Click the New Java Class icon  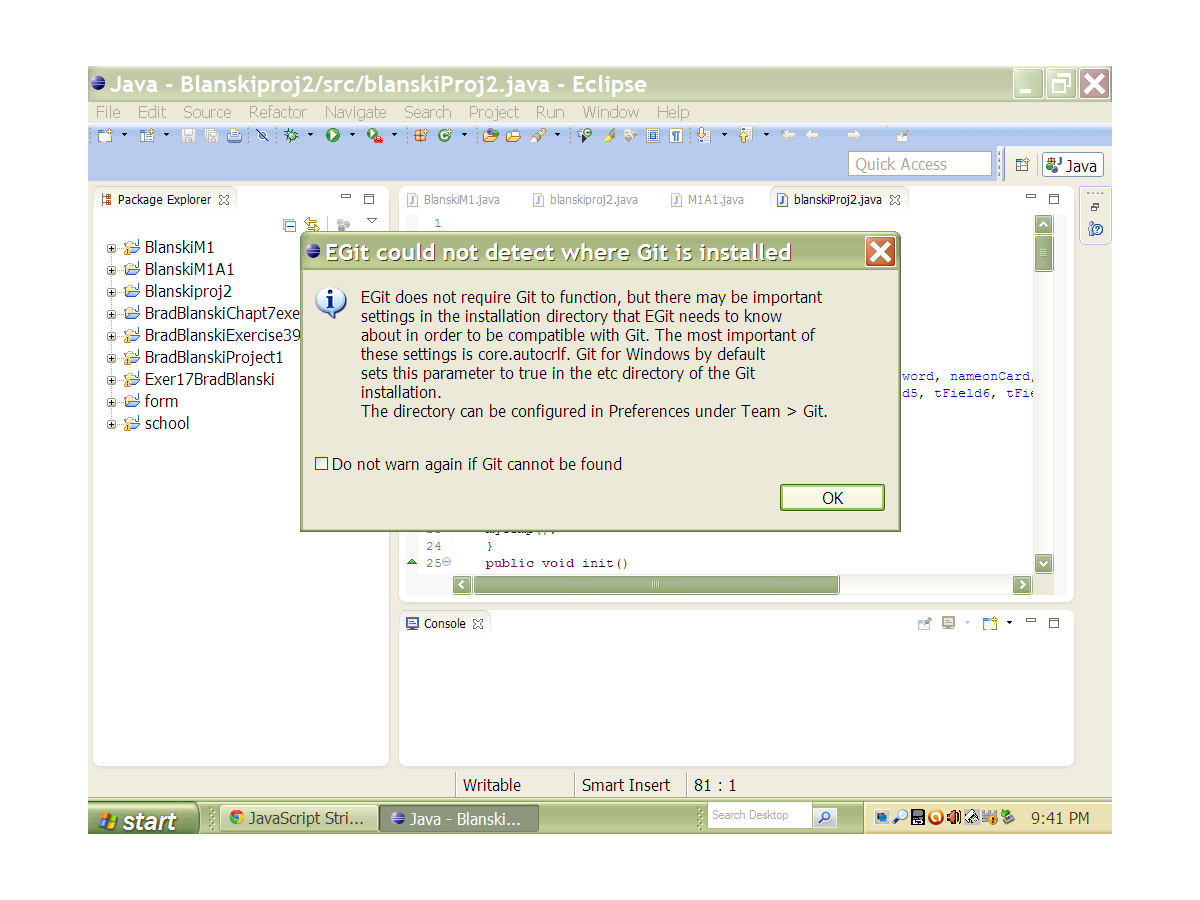pyautogui.click(x=445, y=135)
